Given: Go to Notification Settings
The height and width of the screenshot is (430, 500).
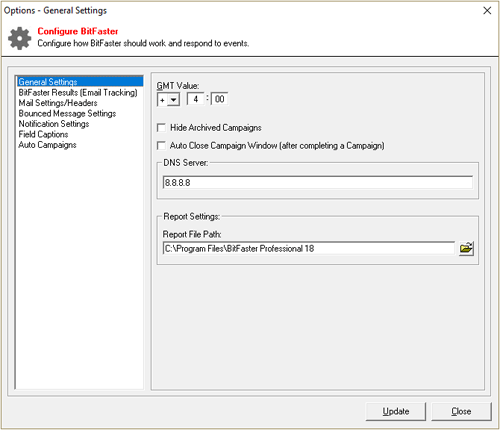Looking at the screenshot, I should click(54, 124).
